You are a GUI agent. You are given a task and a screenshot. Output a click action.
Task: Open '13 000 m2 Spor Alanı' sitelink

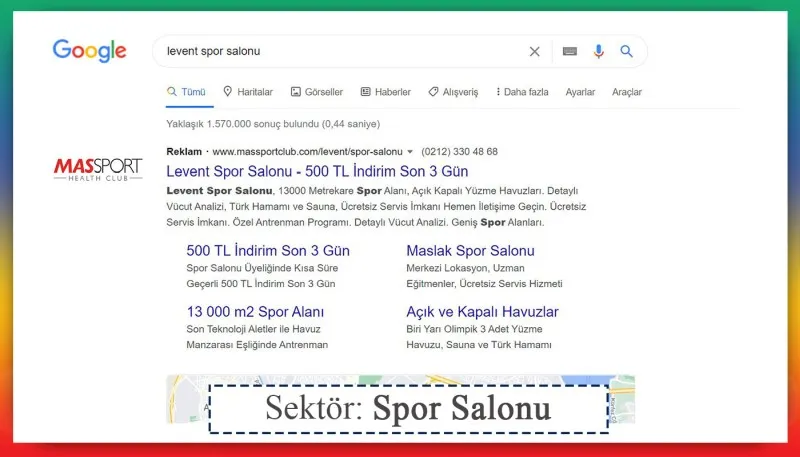click(x=255, y=312)
